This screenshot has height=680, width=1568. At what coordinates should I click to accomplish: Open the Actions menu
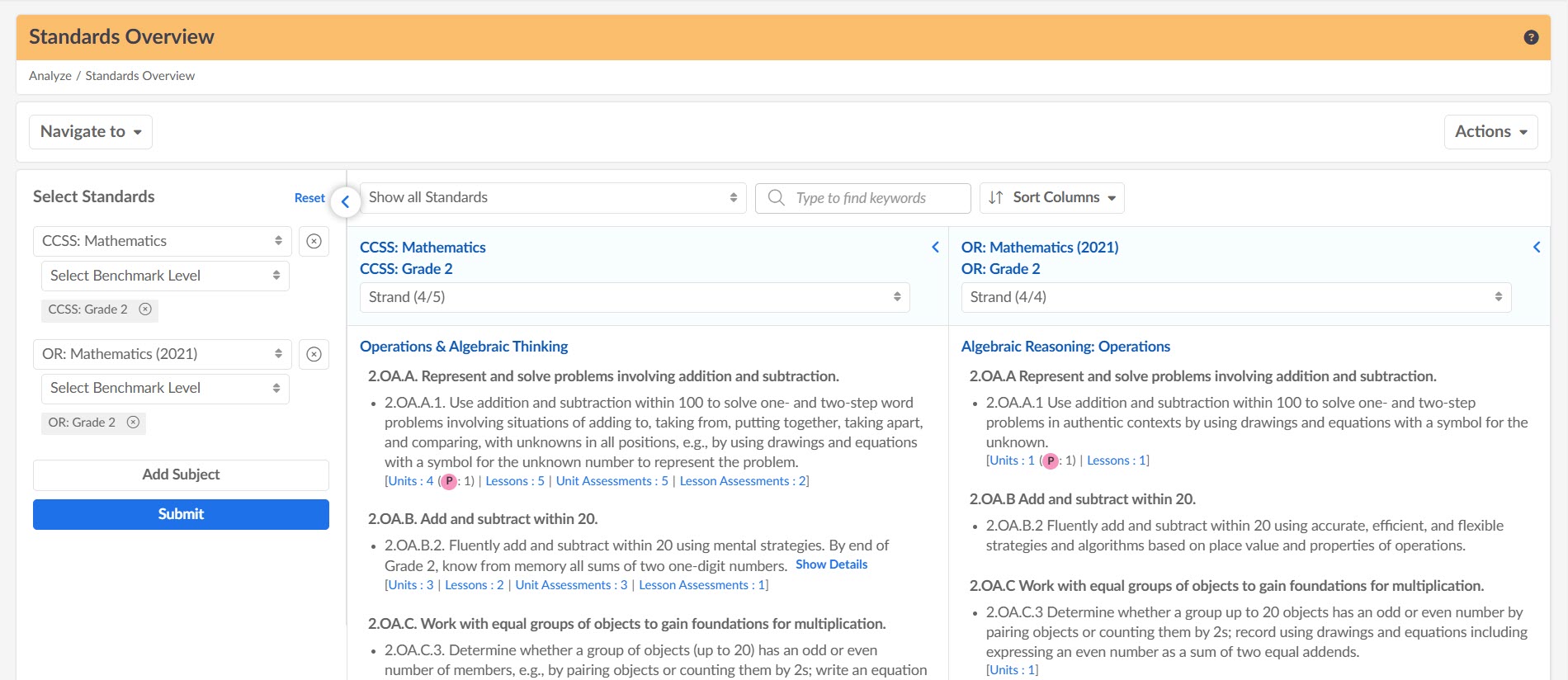click(x=1490, y=132)
